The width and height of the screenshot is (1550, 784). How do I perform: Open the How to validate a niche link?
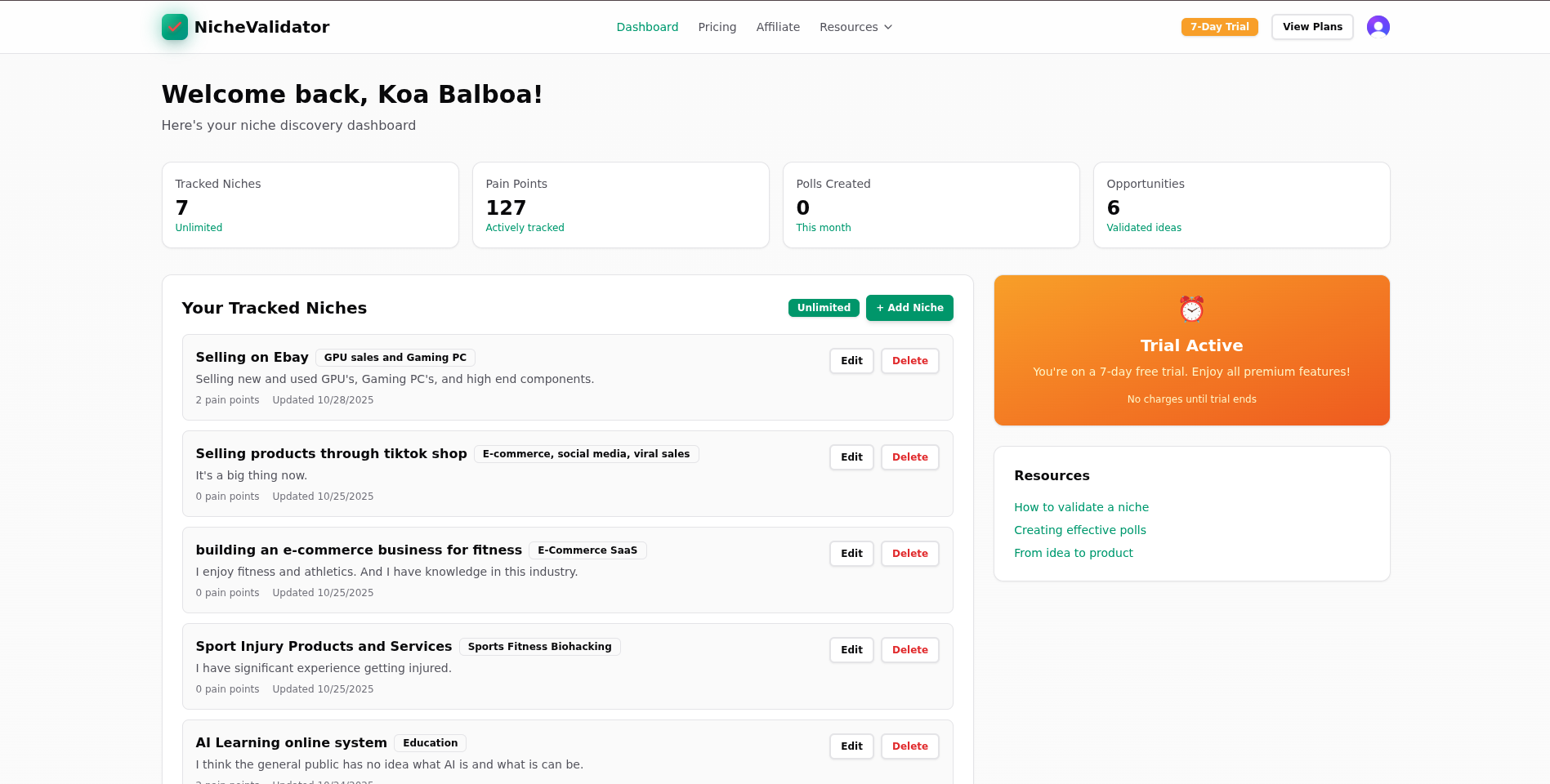coord(1081,507)
